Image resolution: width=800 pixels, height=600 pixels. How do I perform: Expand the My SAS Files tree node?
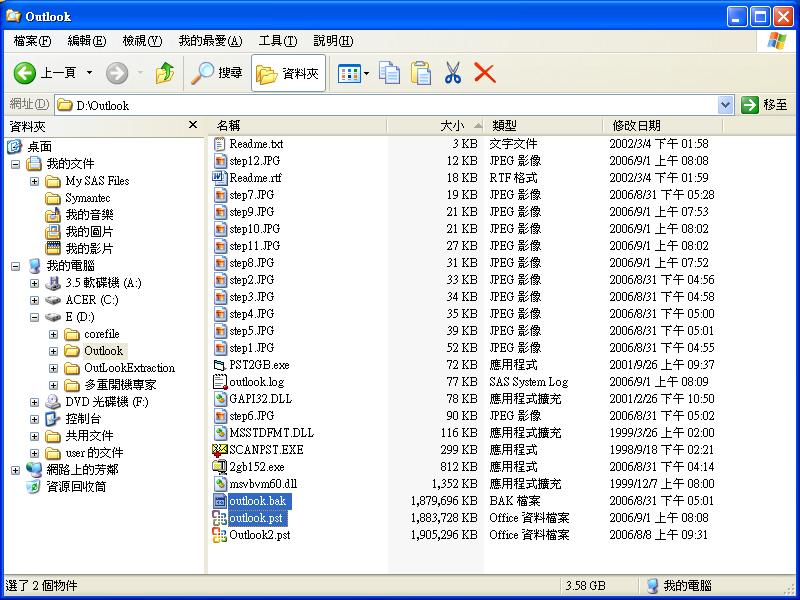click(x=34, y=181)
